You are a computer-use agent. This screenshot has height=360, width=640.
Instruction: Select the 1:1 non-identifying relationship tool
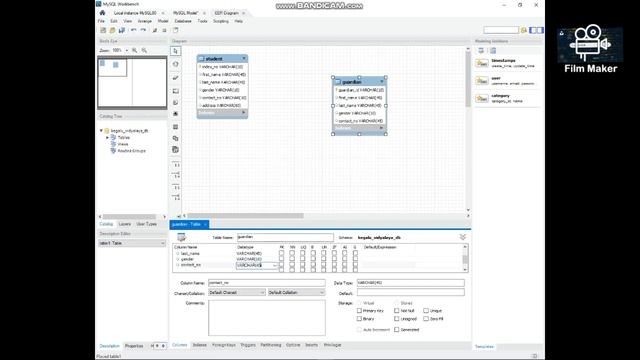(176, 165)
